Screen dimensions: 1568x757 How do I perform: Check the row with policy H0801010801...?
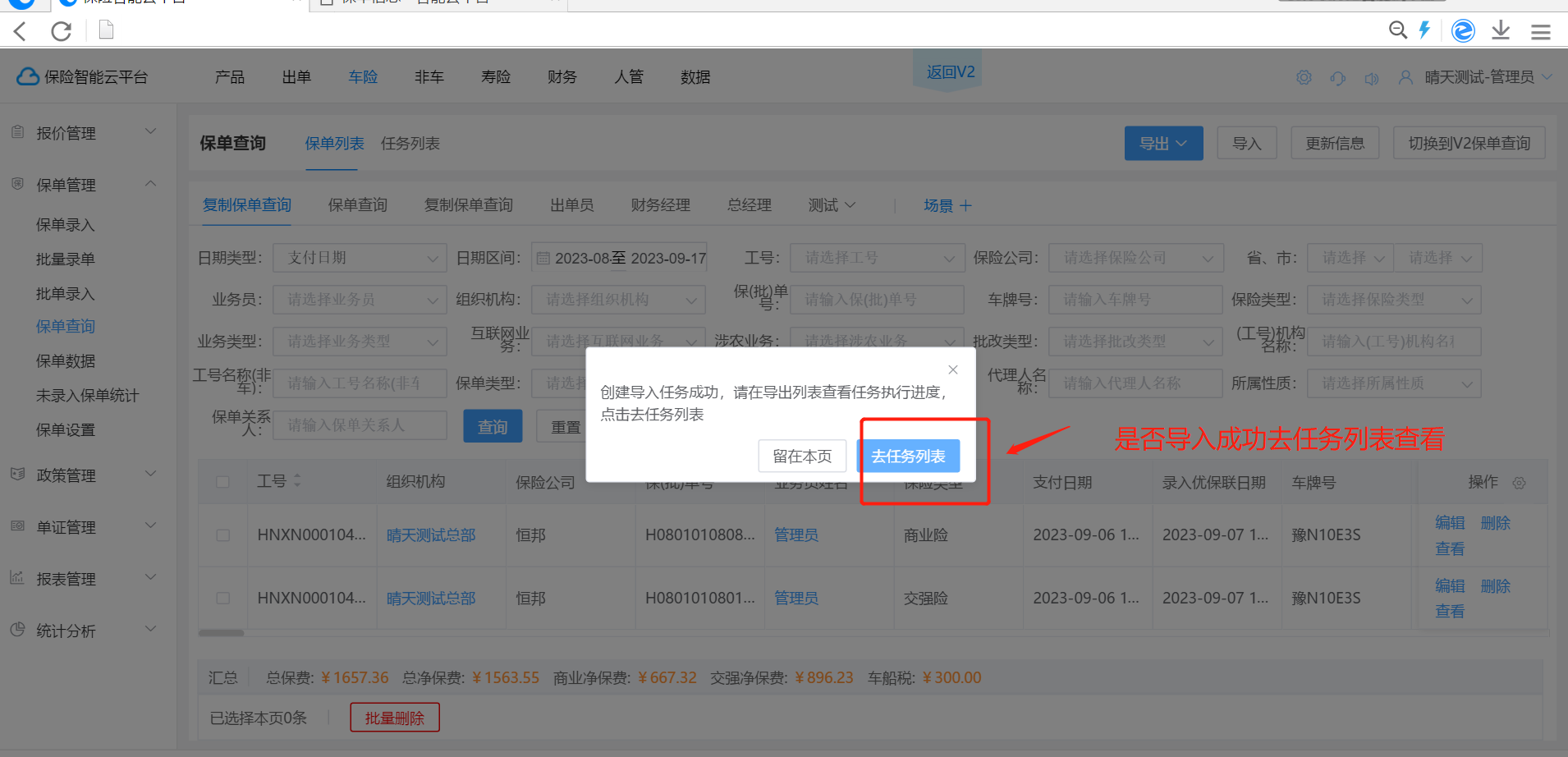(x=222, y=599)
